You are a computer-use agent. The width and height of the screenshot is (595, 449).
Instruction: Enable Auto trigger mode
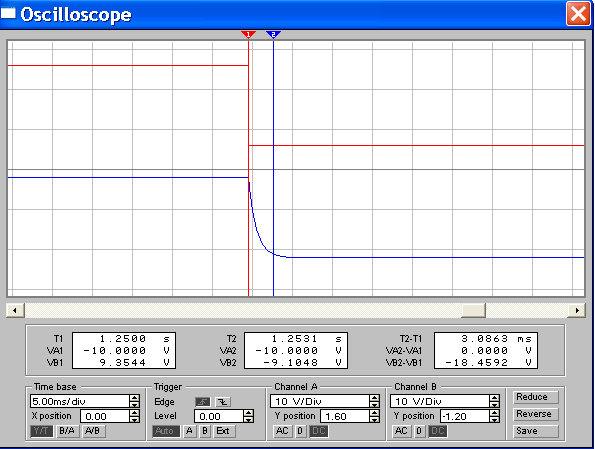click(x=166, y=431)
